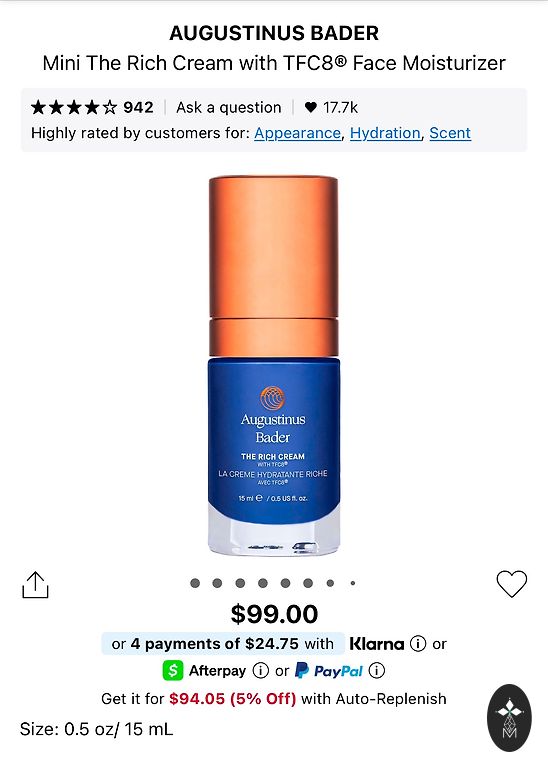Screen dimensions: 548x768
Task: Add product to Loves with heart outline
Action: pyautogui.click(x=512, y=584)
